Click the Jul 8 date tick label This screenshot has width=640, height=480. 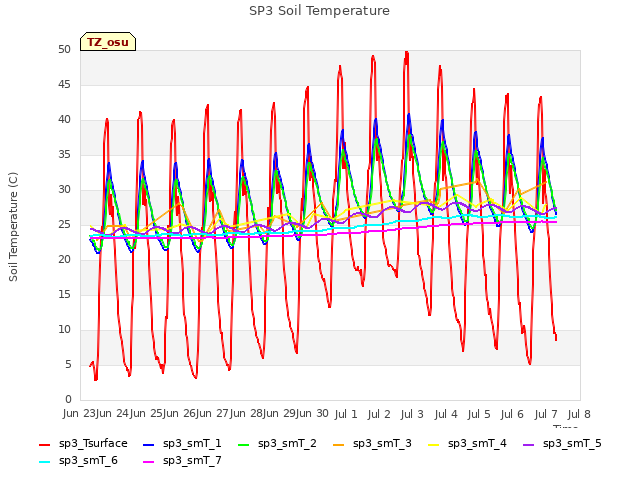pyautogui.click(x=579, y=414)
